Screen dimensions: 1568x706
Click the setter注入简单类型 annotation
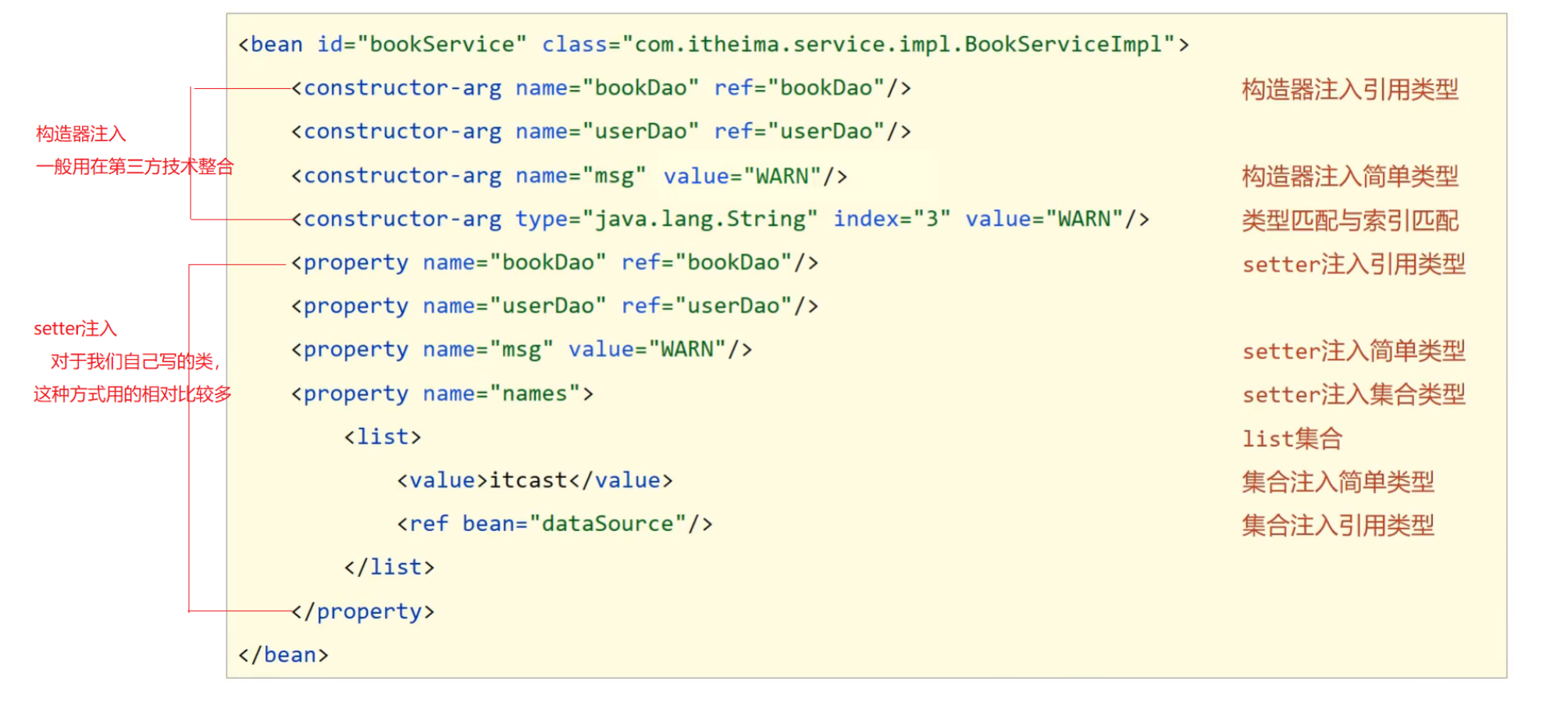coord(1354,351)
